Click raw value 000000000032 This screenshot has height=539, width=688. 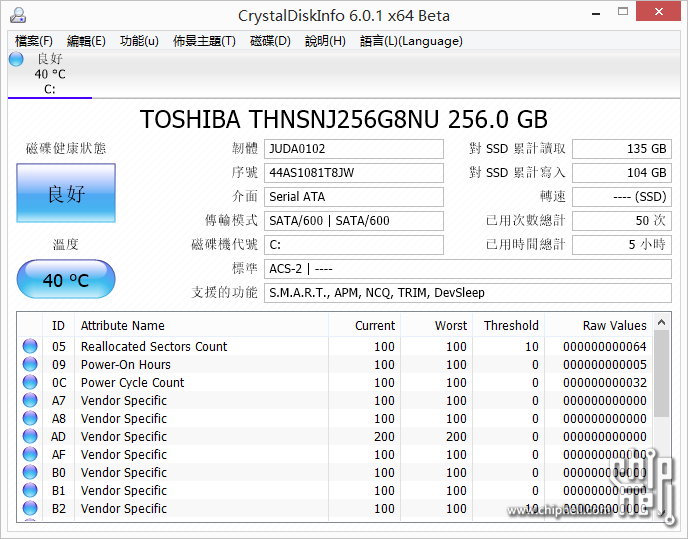(605, 382)
